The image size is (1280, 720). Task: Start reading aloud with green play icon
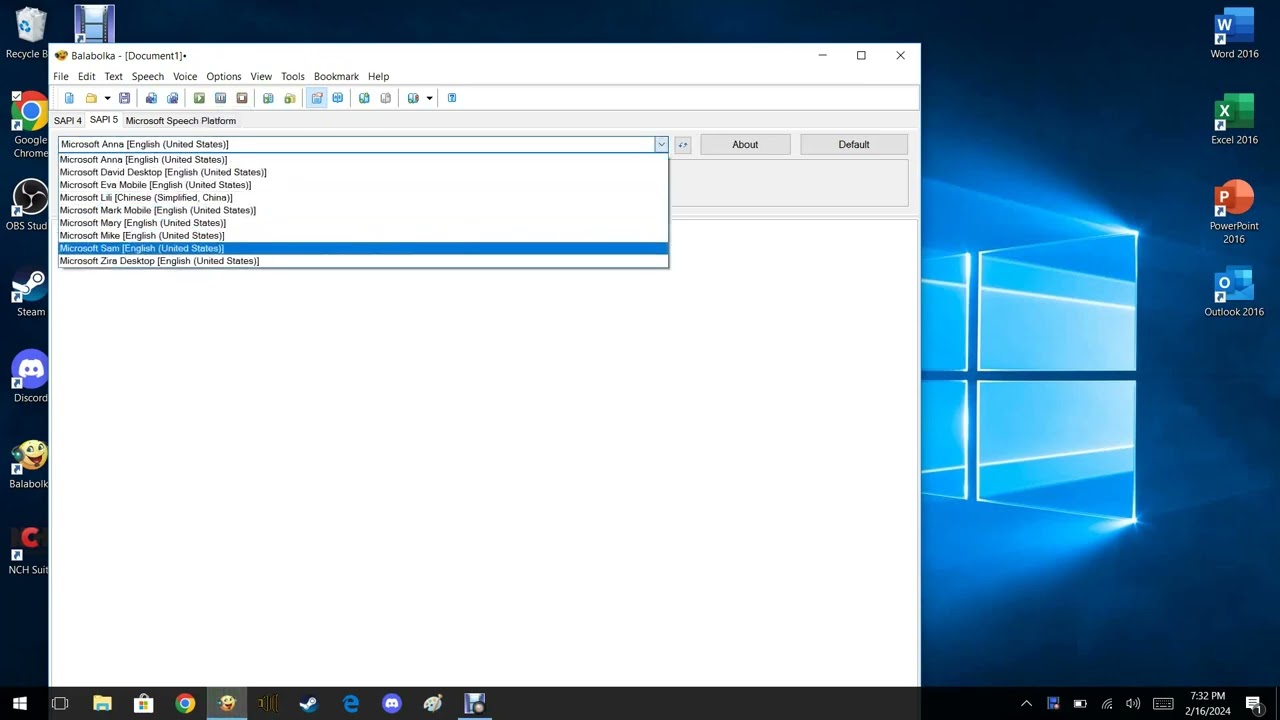click(199, 98)
